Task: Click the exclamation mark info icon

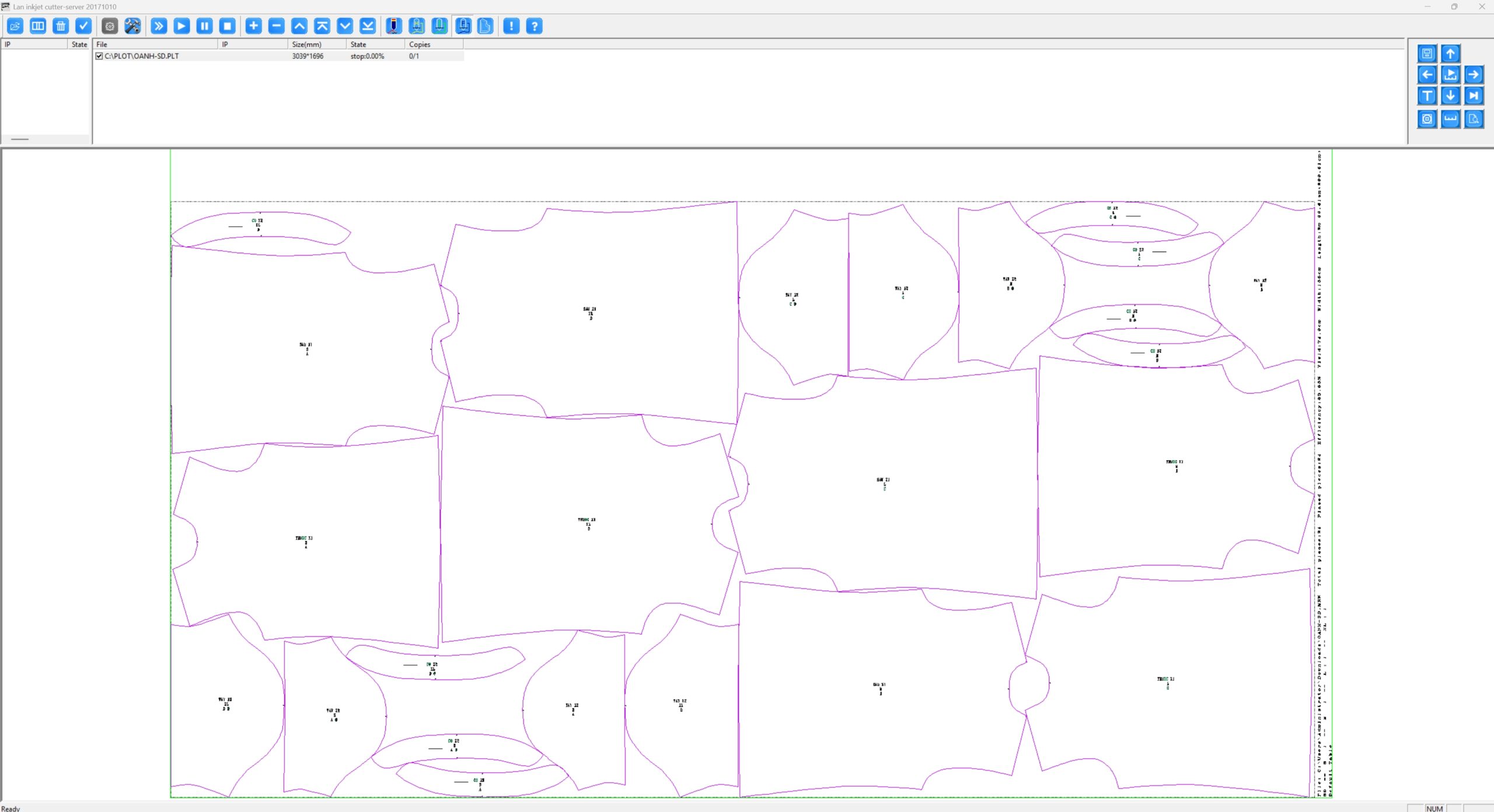Action: [x=511, y=26]
